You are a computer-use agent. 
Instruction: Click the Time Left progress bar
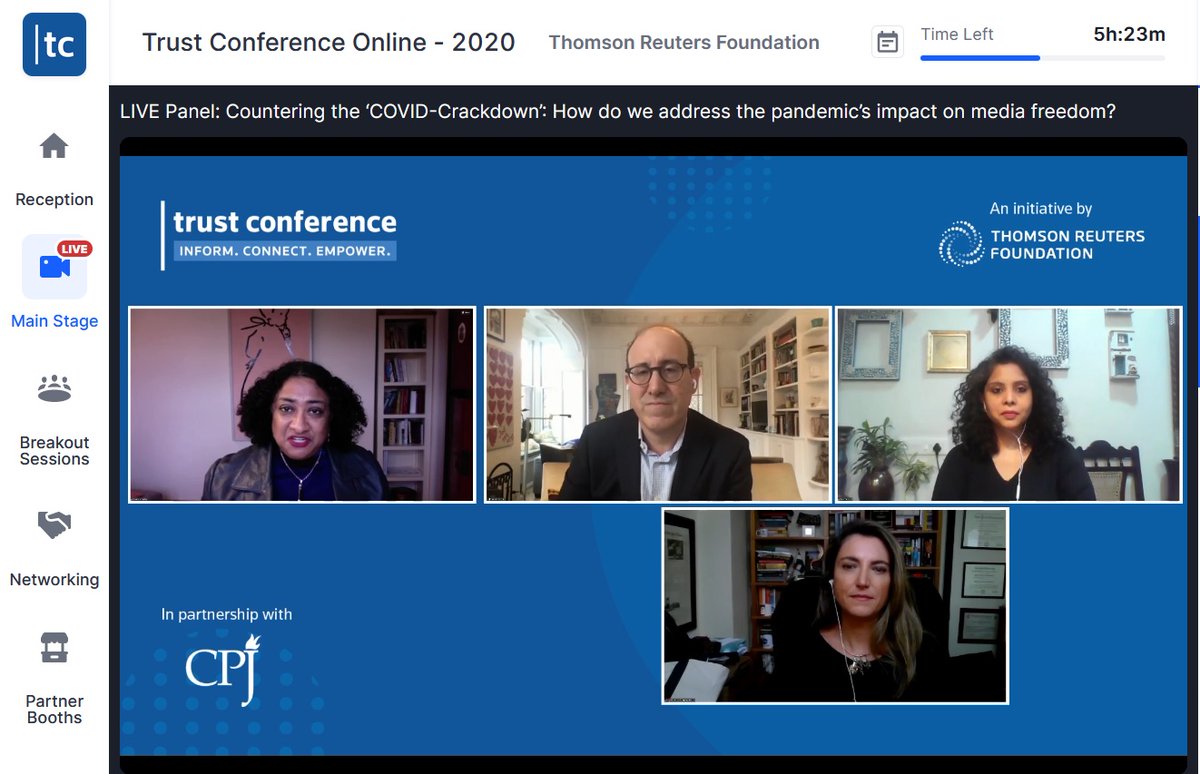(x=1042, y=58)
